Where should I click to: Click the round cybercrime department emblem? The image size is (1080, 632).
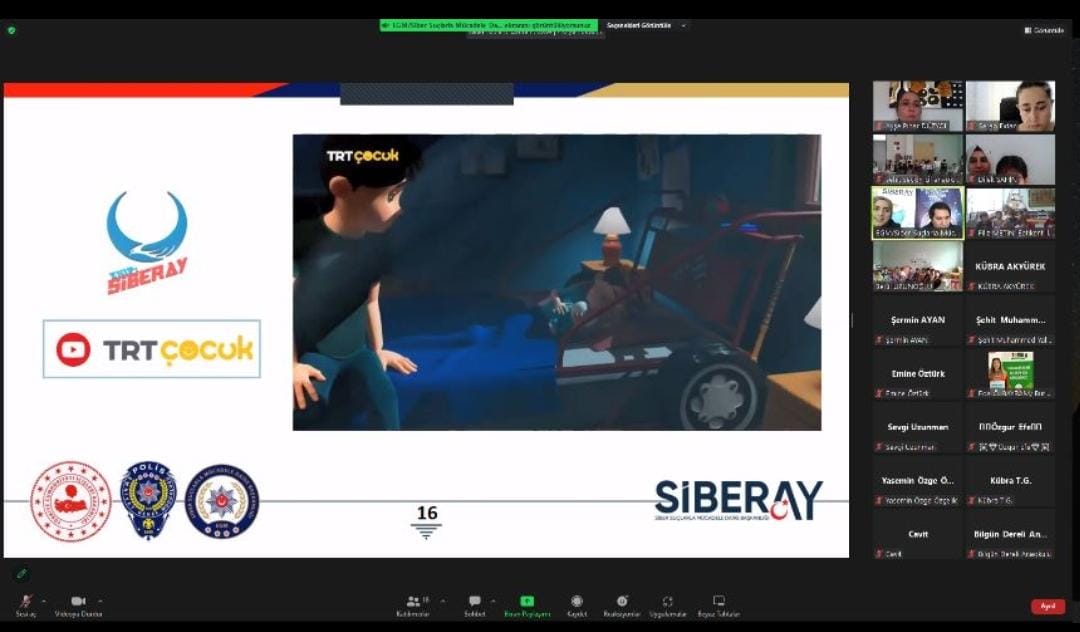[x=222, y=501]
